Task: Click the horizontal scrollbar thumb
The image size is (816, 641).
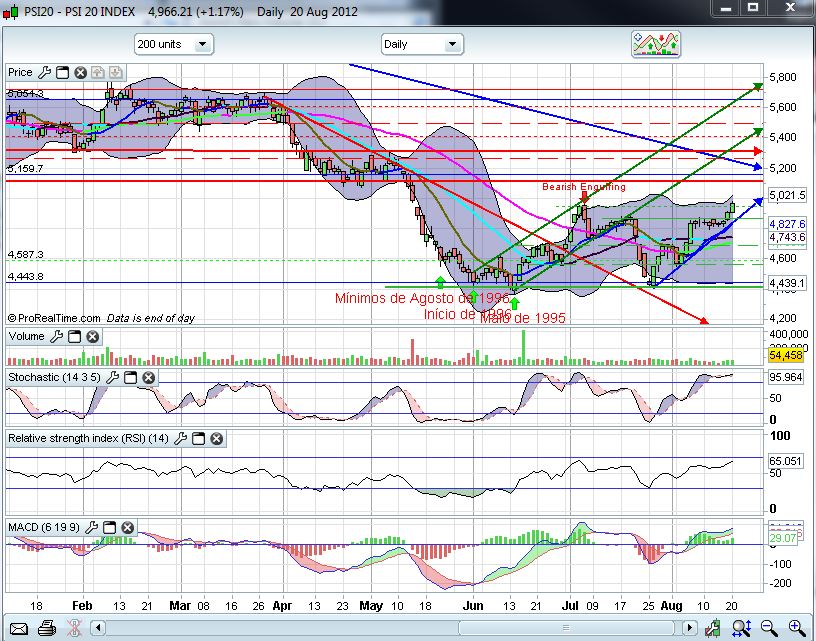Action: pyautogui.click(x=566, y=627)
